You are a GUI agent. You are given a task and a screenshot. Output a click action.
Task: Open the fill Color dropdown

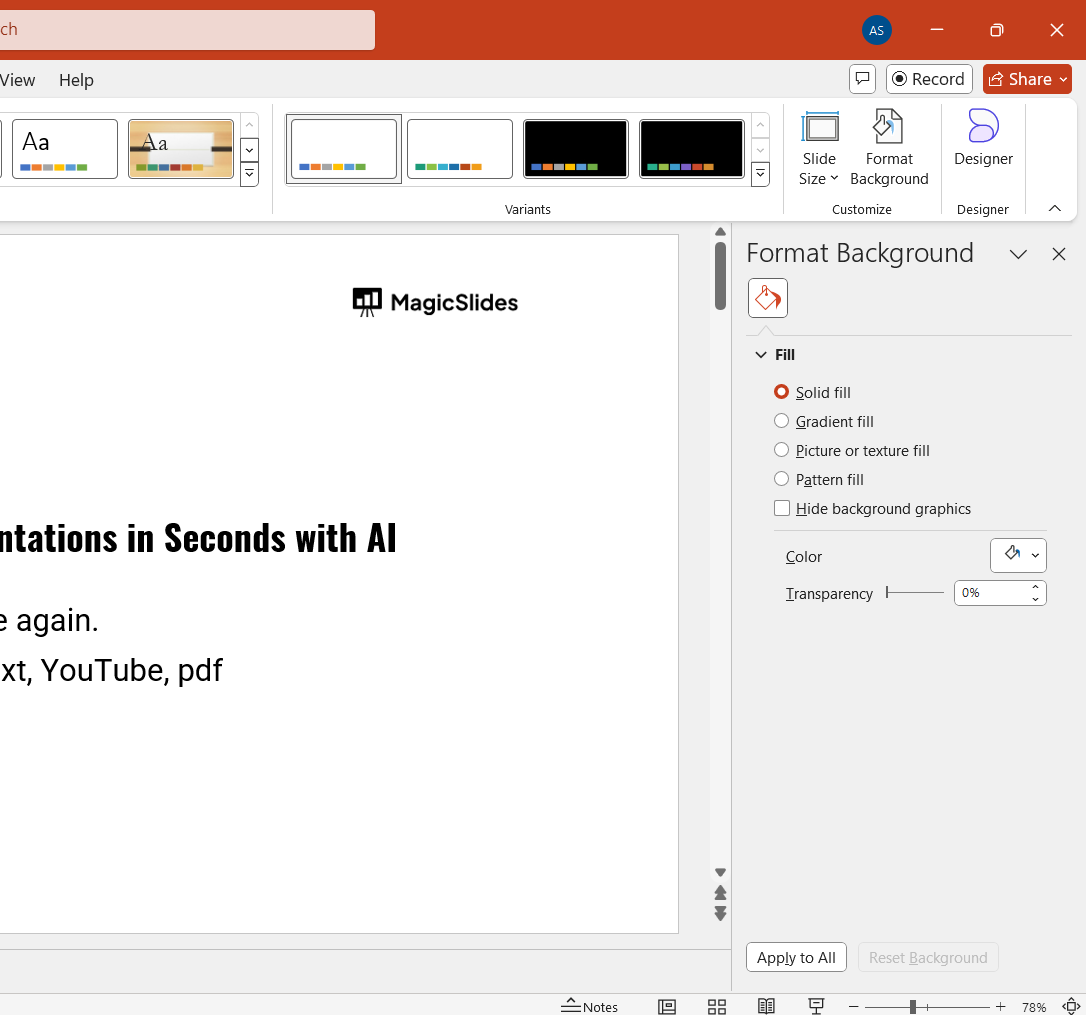[x=1018, y=555]
